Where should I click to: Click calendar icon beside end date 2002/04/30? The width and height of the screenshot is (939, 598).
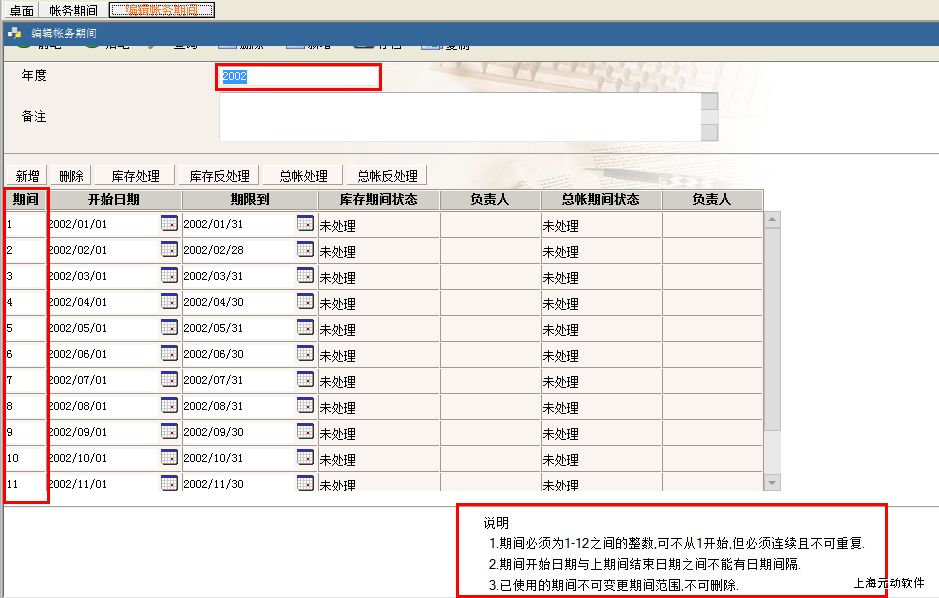pos(305,301)
